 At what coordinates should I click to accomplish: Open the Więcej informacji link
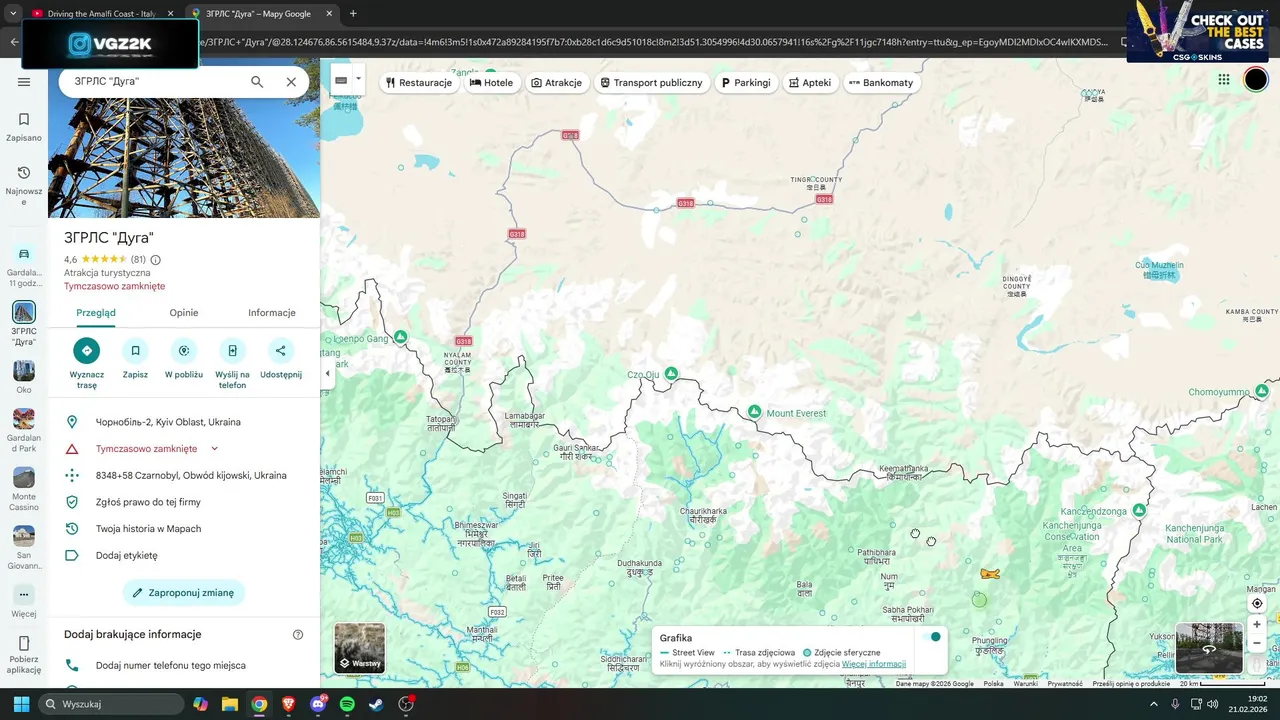tap(874, 664)
